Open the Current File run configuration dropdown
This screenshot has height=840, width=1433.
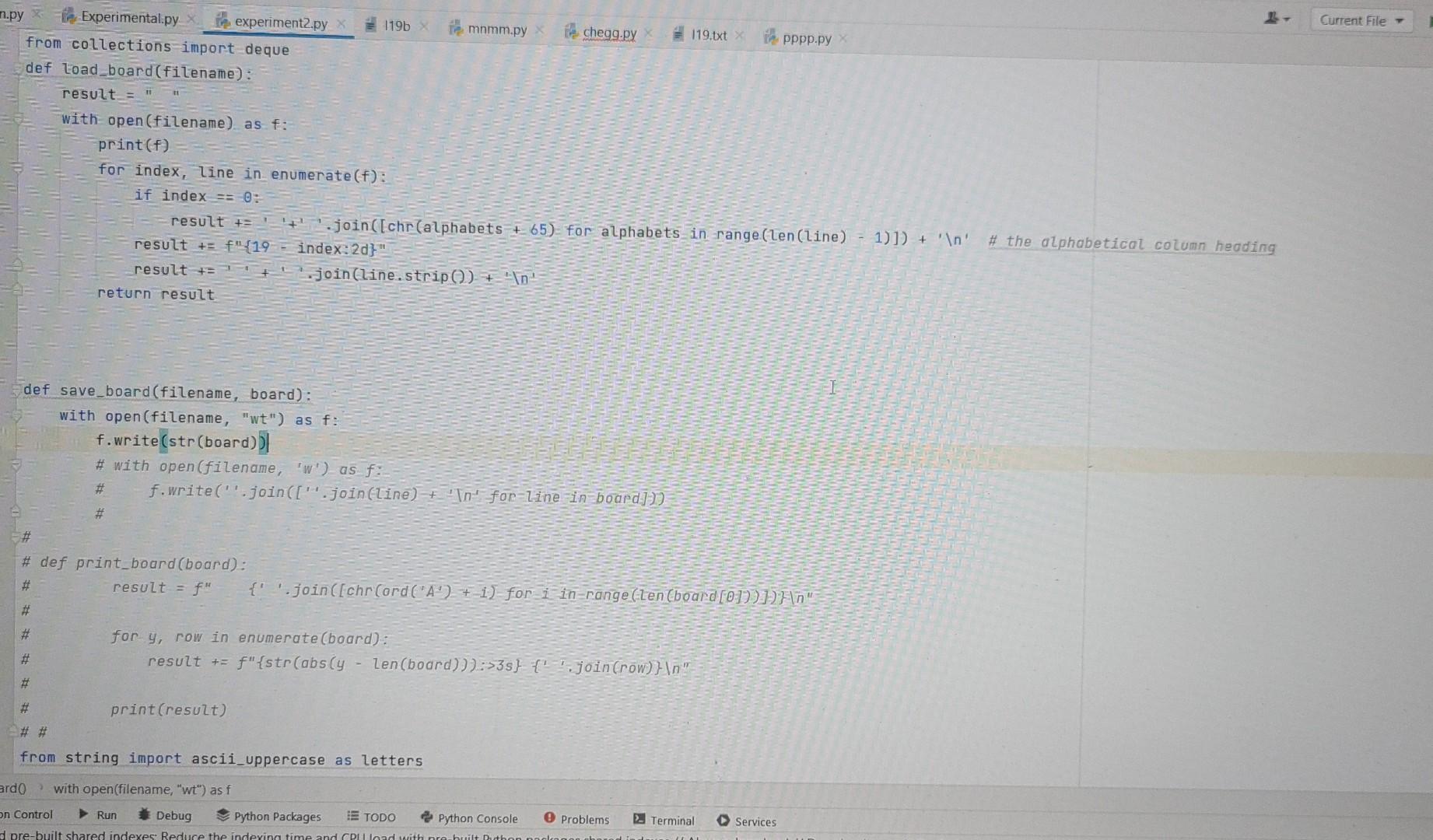1361,19
